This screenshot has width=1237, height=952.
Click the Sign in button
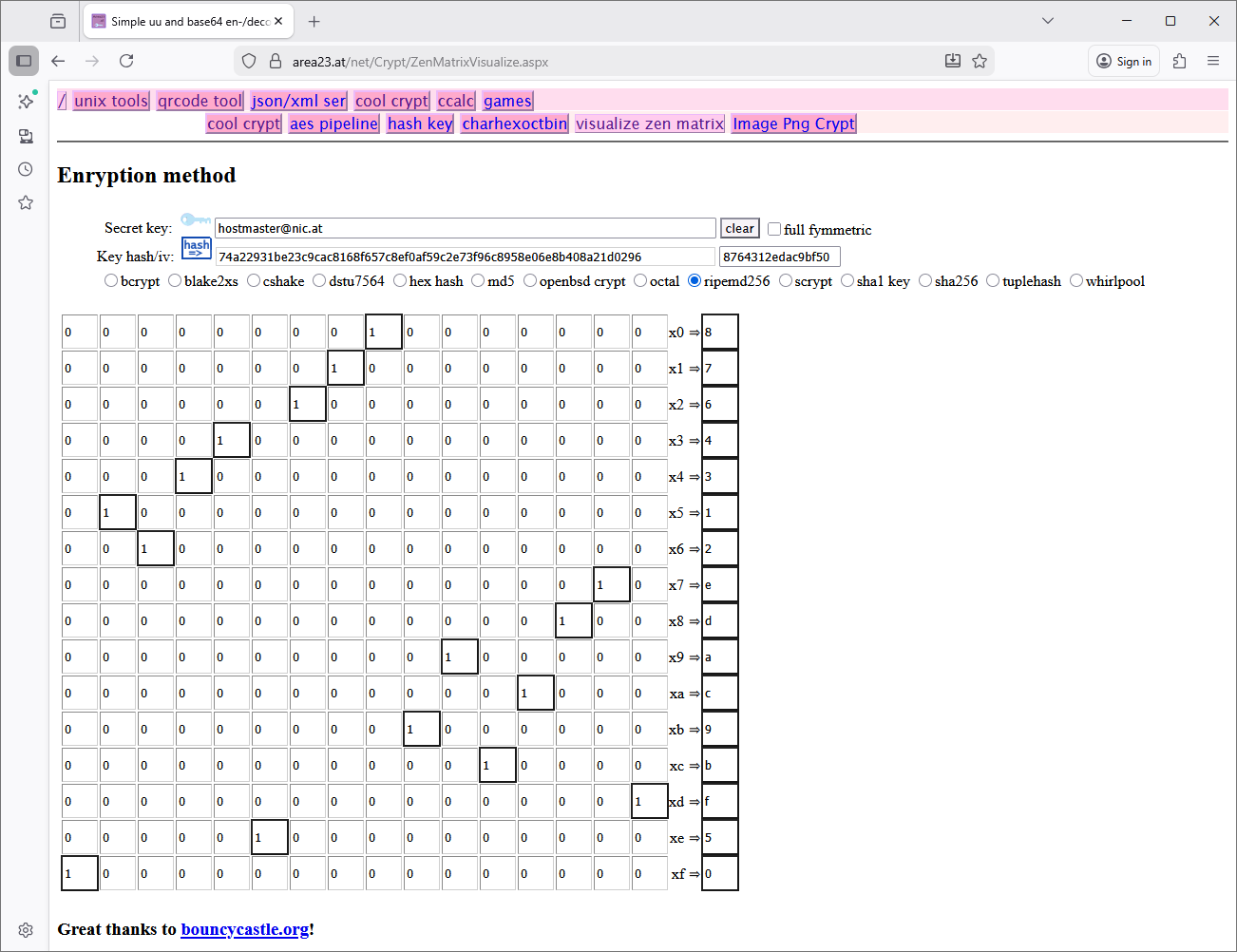1124,61
